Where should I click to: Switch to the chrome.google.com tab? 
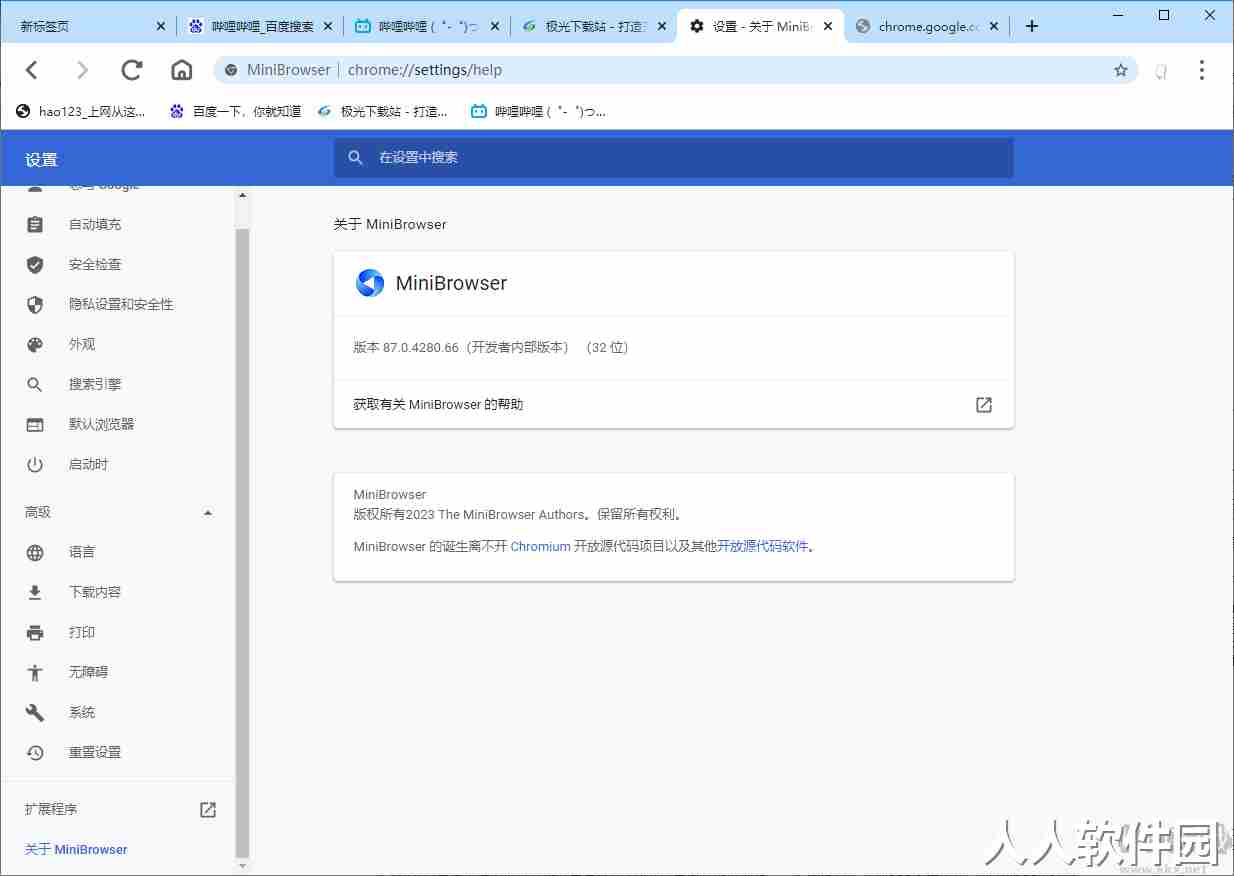pyautogui.click(x=928, y=27)
